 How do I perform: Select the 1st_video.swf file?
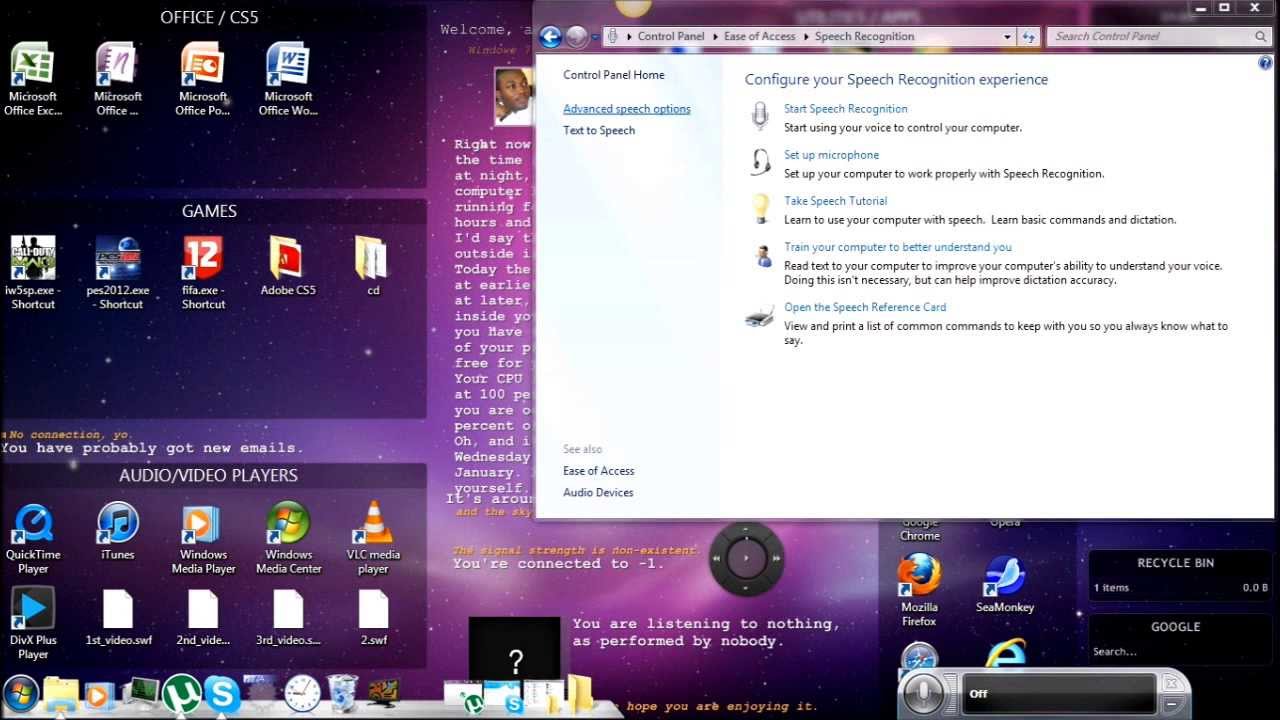click(118, 618)
